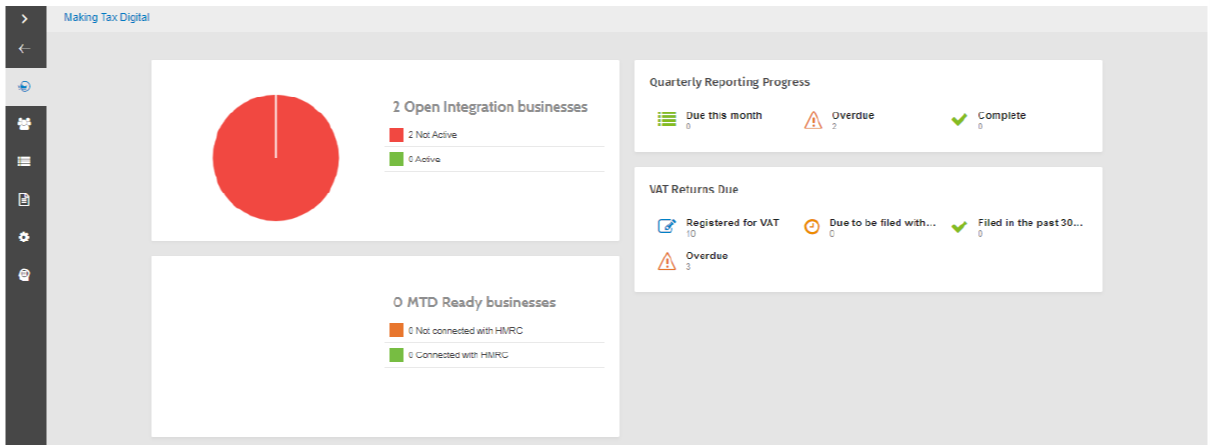
Task: Open the document sidebar icon
Action: tap(25, 199)
